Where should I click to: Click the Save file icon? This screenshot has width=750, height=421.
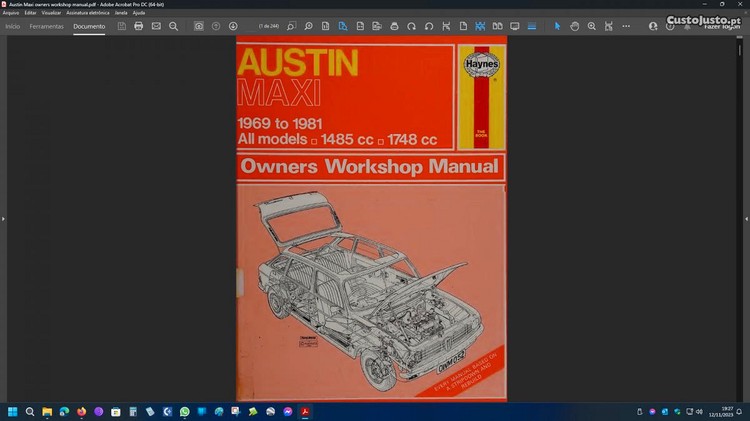click(x=122, y=26)
